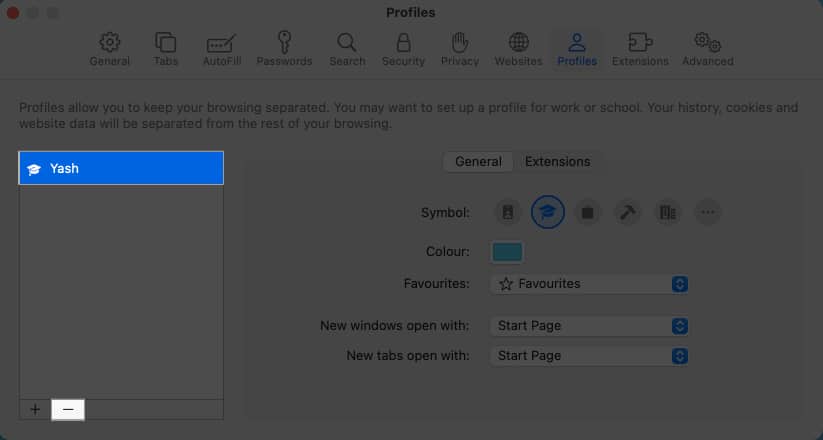Image resolution: width=823 pixels, height=440 pixels.
Task: Select the Profiles toolbar item
Action: pyautogui.click(x=577, y=50)
